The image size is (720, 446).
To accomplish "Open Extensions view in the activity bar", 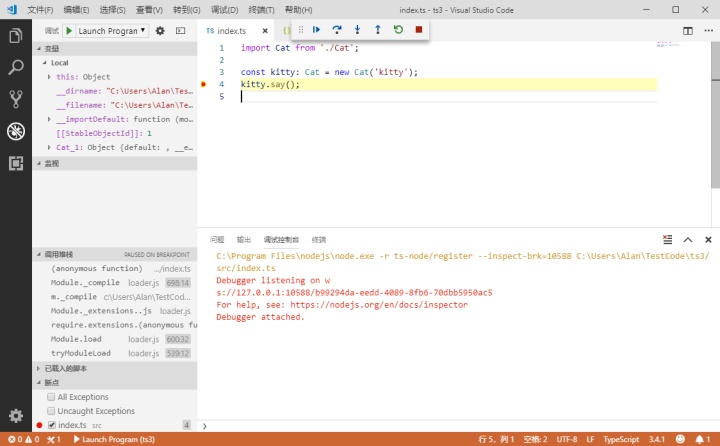I will (16, 163).
